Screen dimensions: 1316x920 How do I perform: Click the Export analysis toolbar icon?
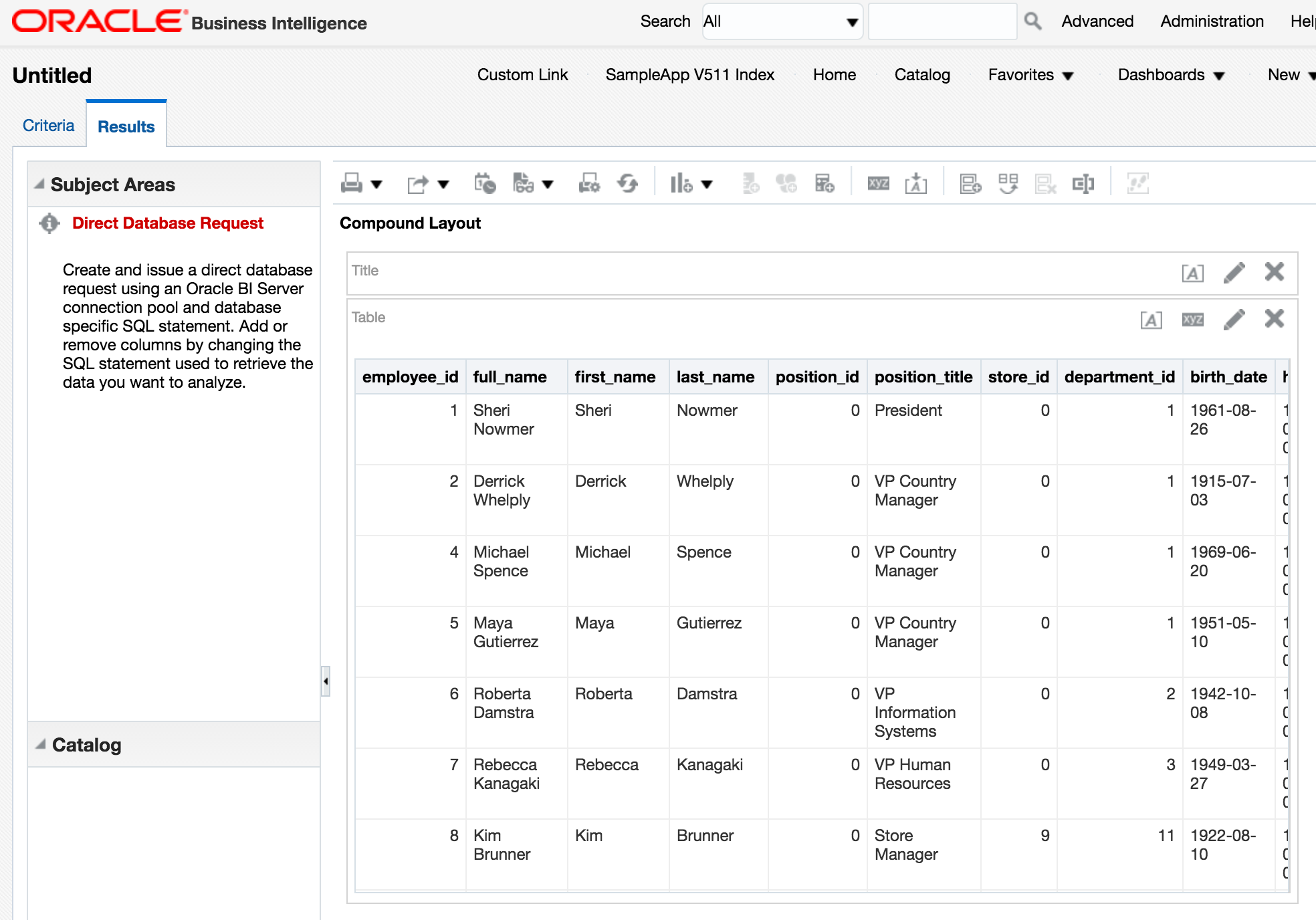pyautogui.click(x=418, y=183)
